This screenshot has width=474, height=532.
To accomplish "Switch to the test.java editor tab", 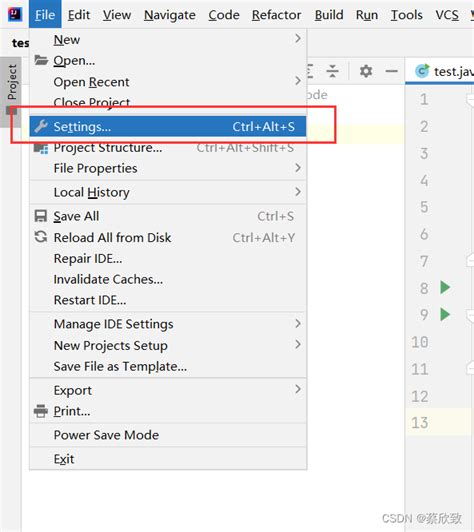I will [441, 72].
